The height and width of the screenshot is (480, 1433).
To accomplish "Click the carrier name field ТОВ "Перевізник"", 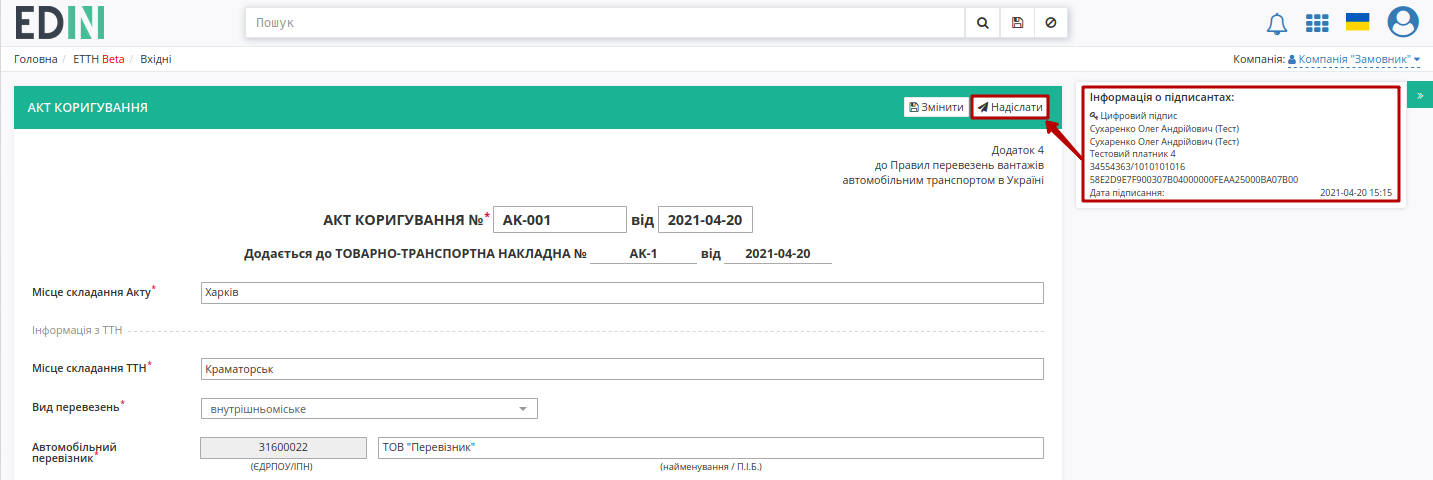I will [x=711, y=447].
